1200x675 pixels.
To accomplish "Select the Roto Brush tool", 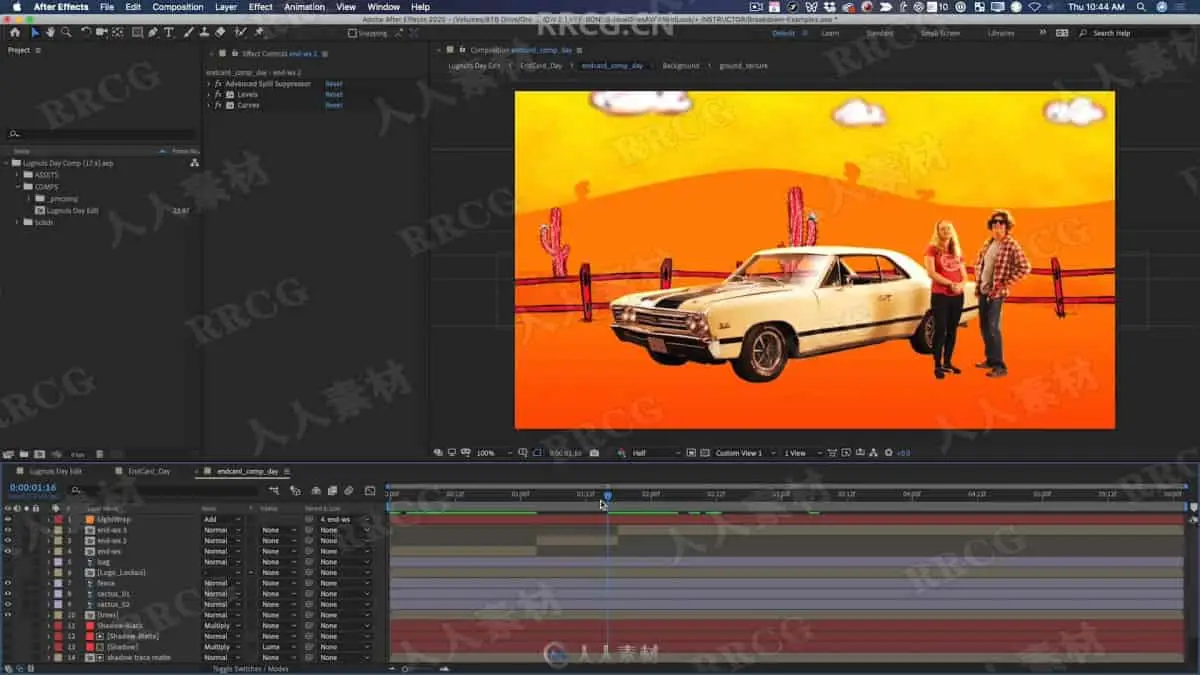I will pyautogui.click(x=241, y=32).
